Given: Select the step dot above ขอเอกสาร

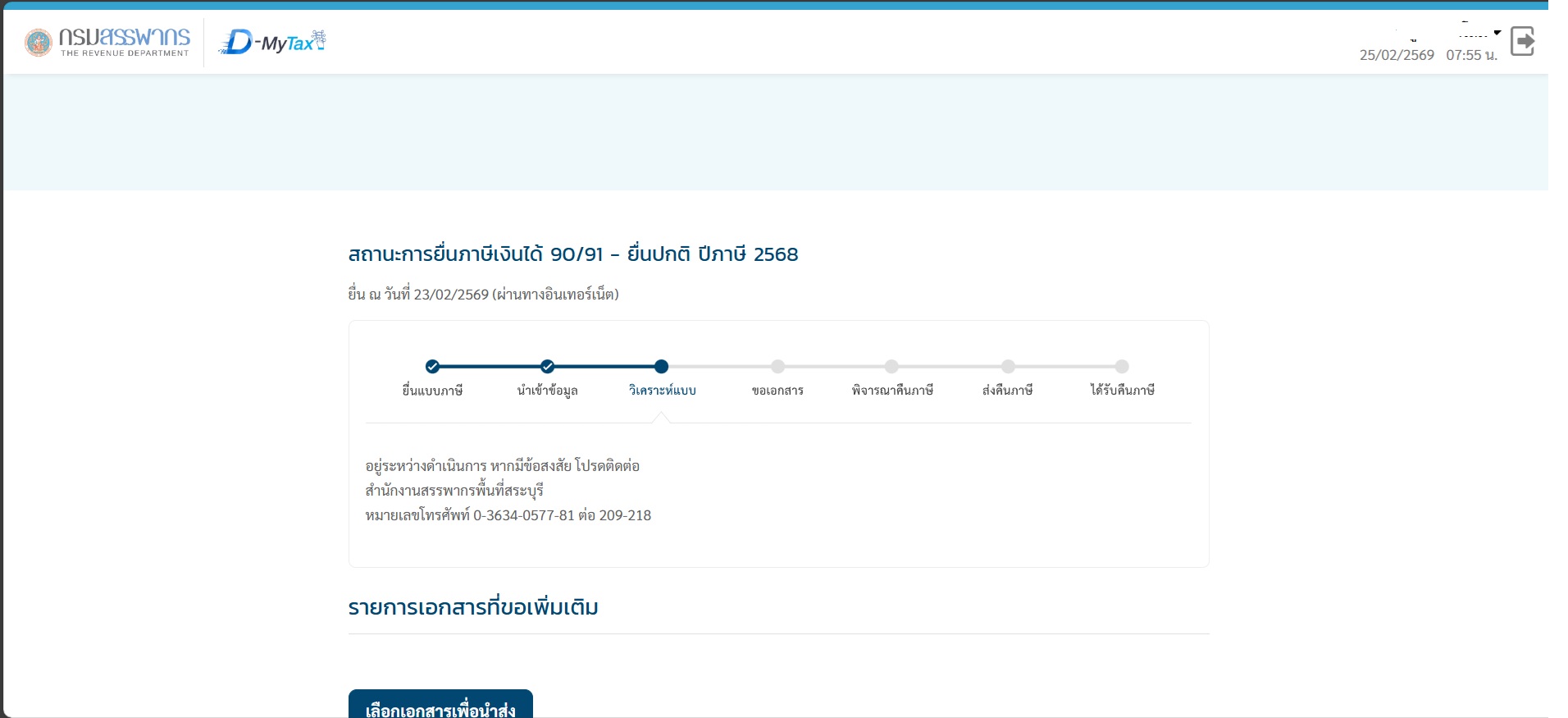Looking at the screenshot, I should (x=777, y=367).
